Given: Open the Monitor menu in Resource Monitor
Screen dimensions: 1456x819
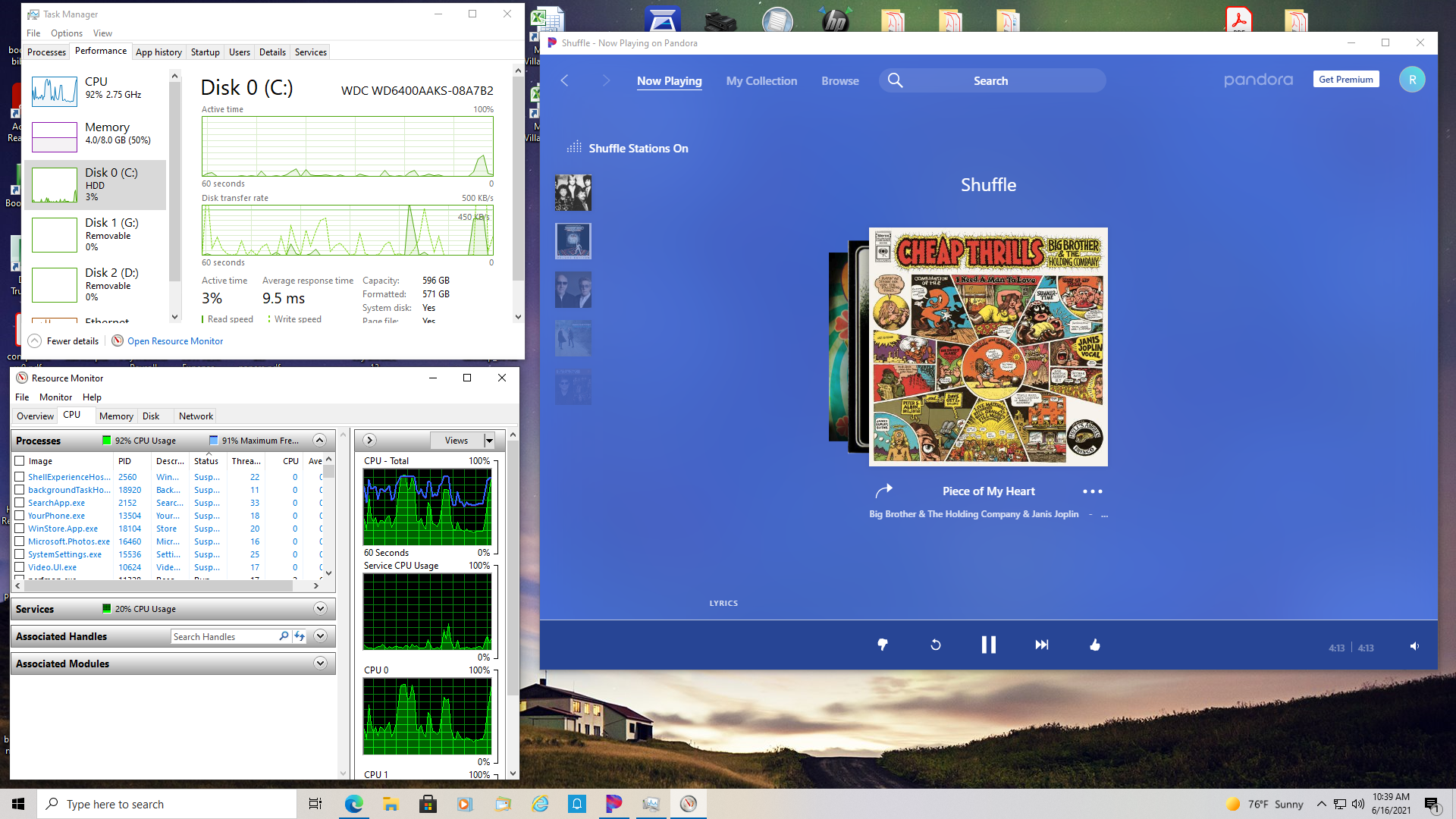Looking at the screenshot, I should (x=55, y=397).
